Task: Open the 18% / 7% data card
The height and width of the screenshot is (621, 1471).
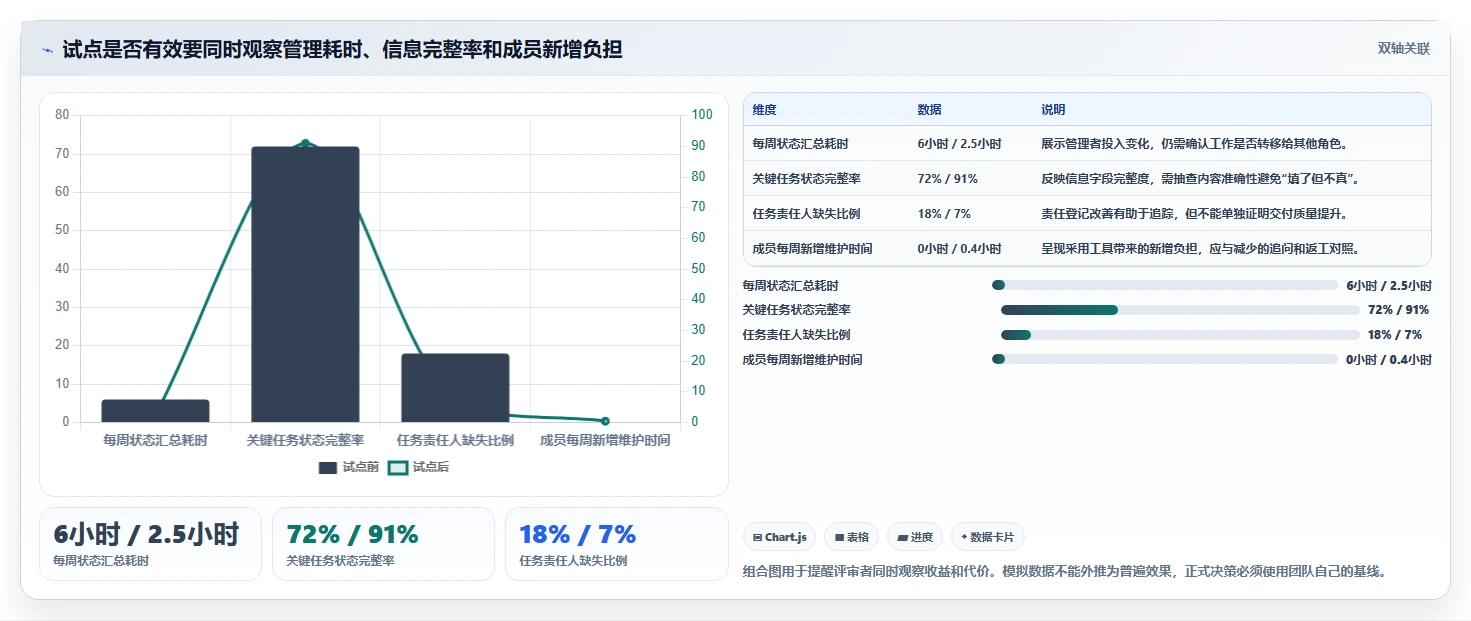Action: tap(616, 544)
